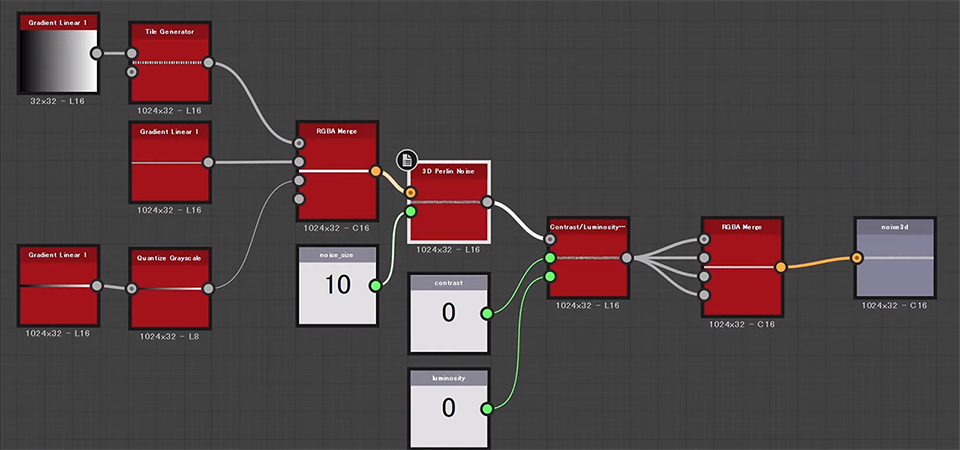960x450 pixels.
Task: Click the orange input port on noise3d node
Action: pos(857,257)
